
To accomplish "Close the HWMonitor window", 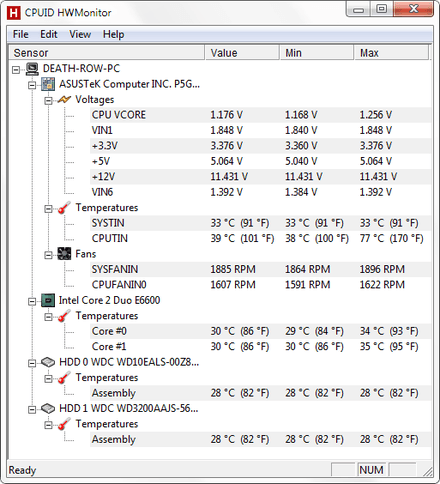I will coord(413,9).
